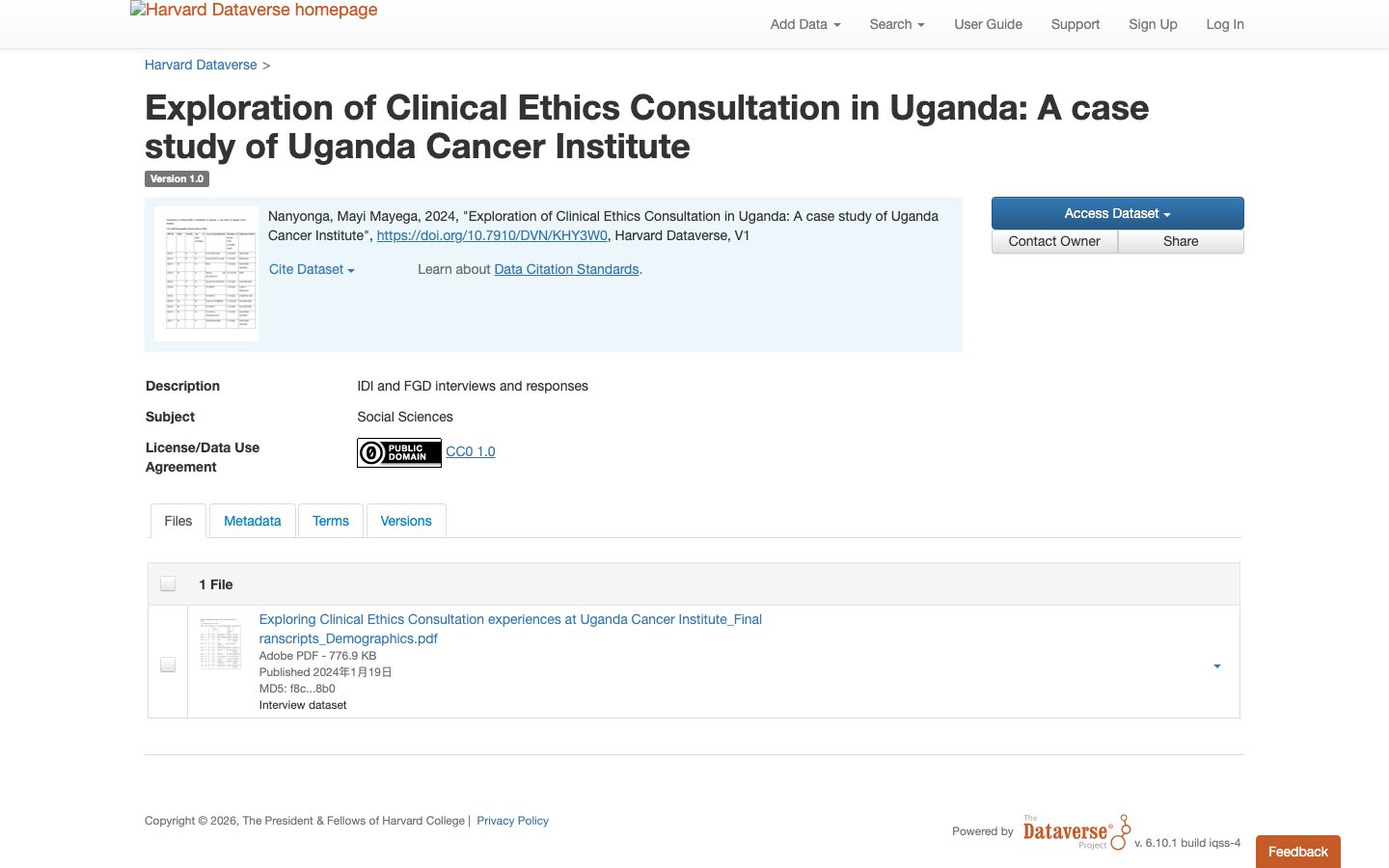
Task: Open the Add Data menu
Action: click(805, 24)
